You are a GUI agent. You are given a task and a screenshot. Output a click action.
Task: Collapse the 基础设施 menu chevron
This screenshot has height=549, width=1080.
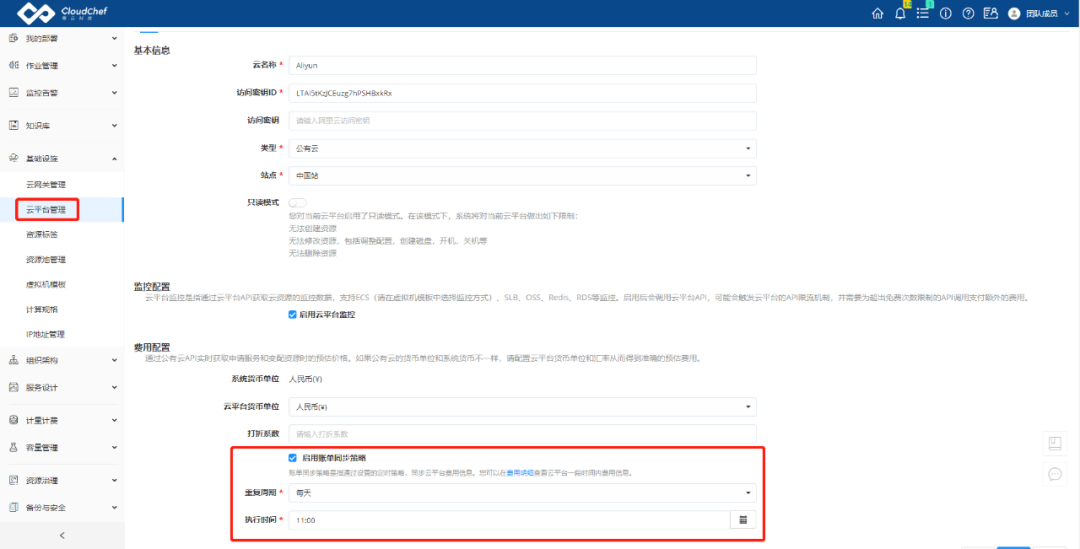(114, 158)
